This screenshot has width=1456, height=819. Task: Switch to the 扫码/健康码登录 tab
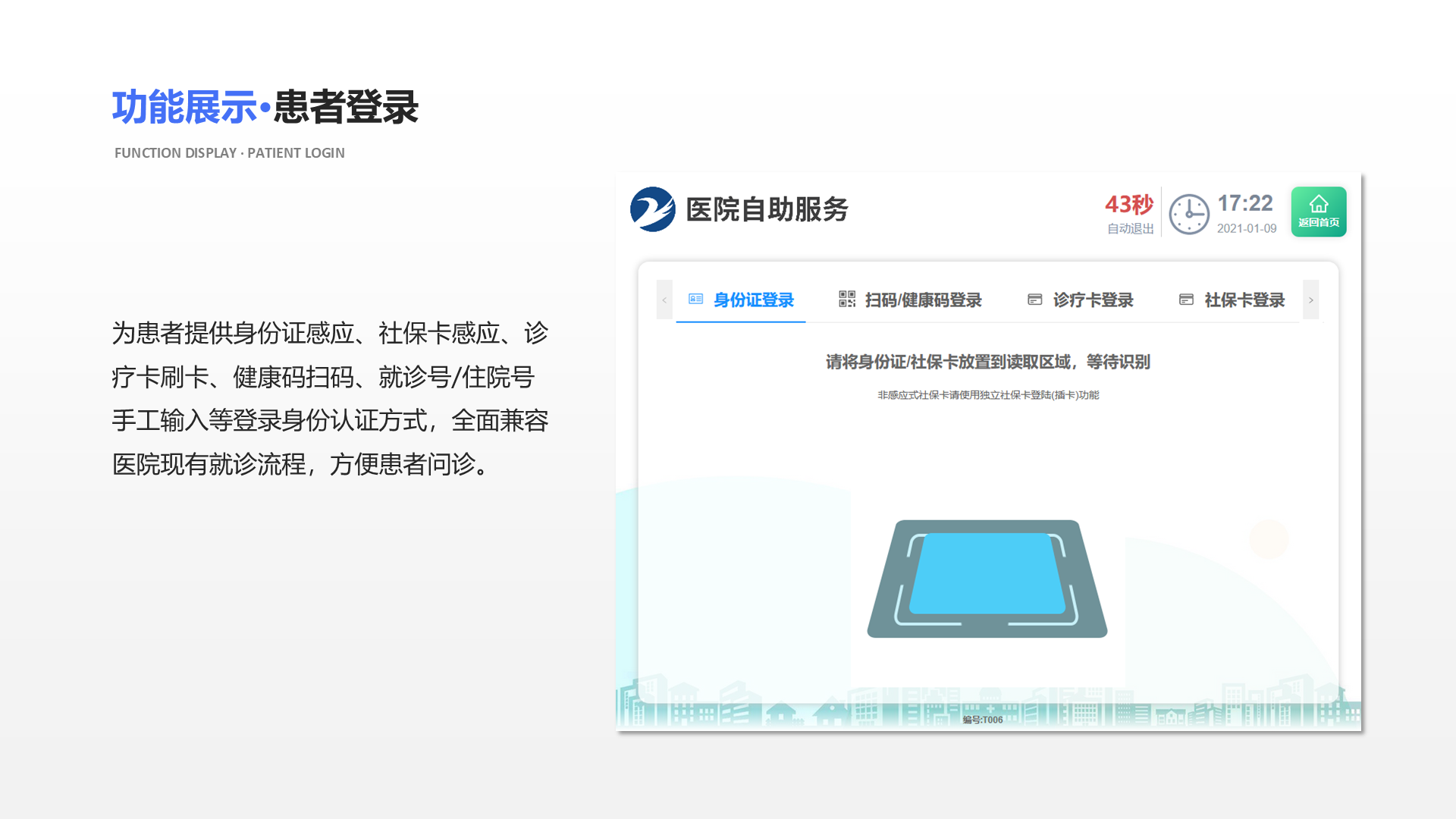924,300
